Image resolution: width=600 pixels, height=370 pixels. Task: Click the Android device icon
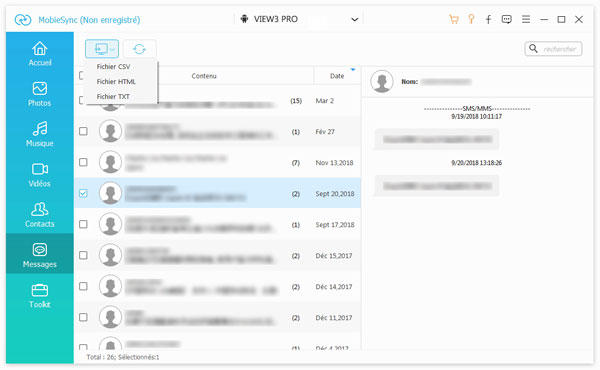(x=244, y=19)
